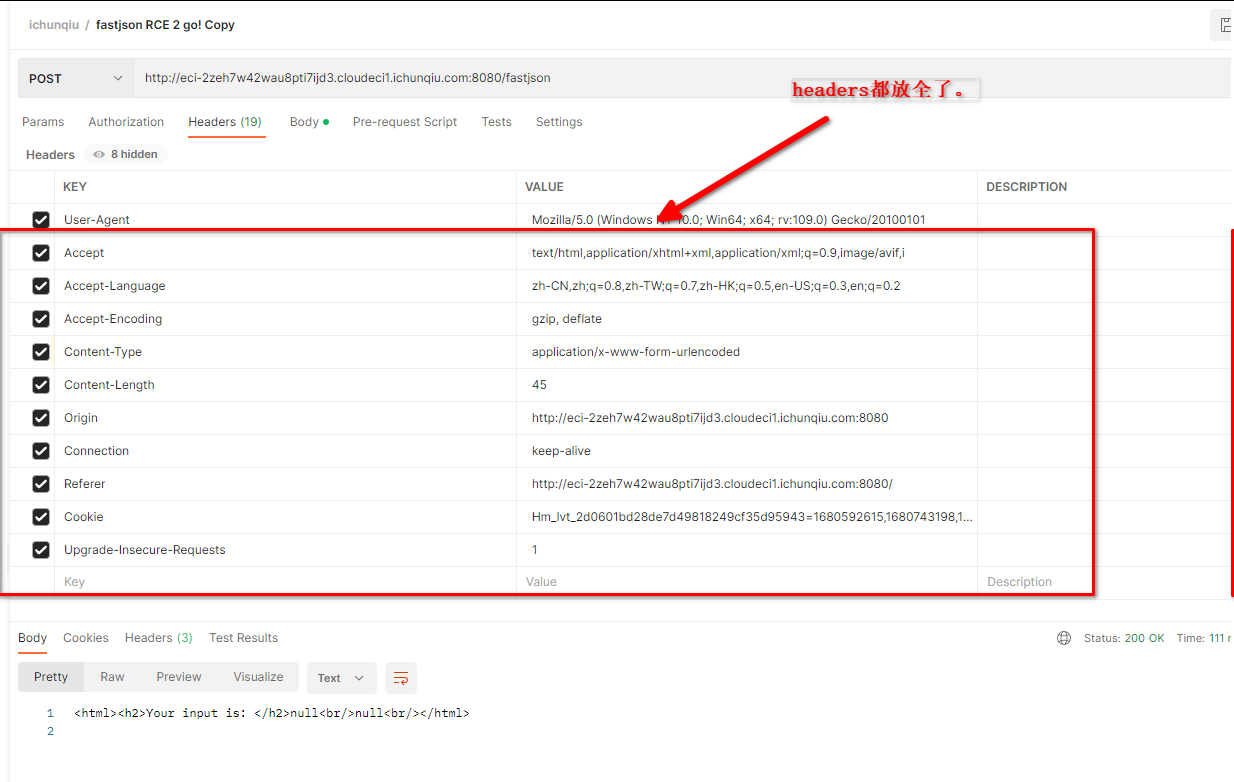Viewport: 1234px width, 782px height.
Task: Switch response view to Raw
Action: click(x=112, y=677)
